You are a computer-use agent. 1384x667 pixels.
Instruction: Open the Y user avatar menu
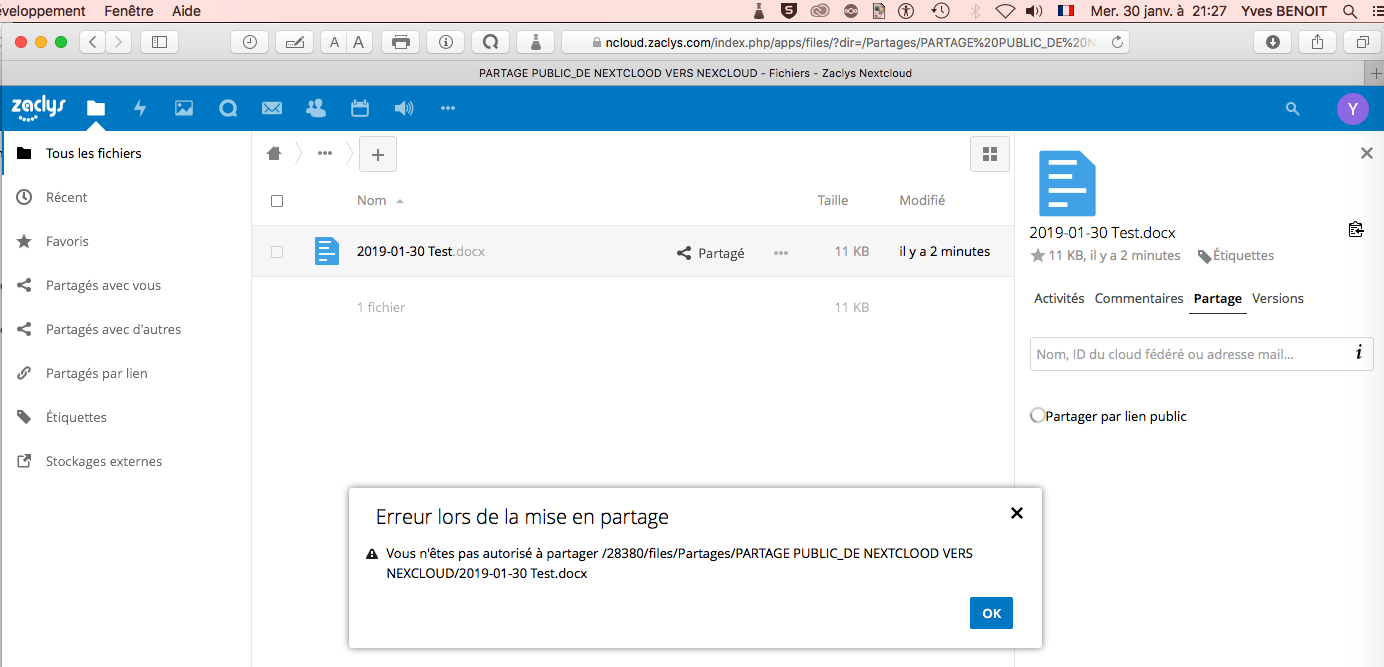click(x=1352, y=109)
